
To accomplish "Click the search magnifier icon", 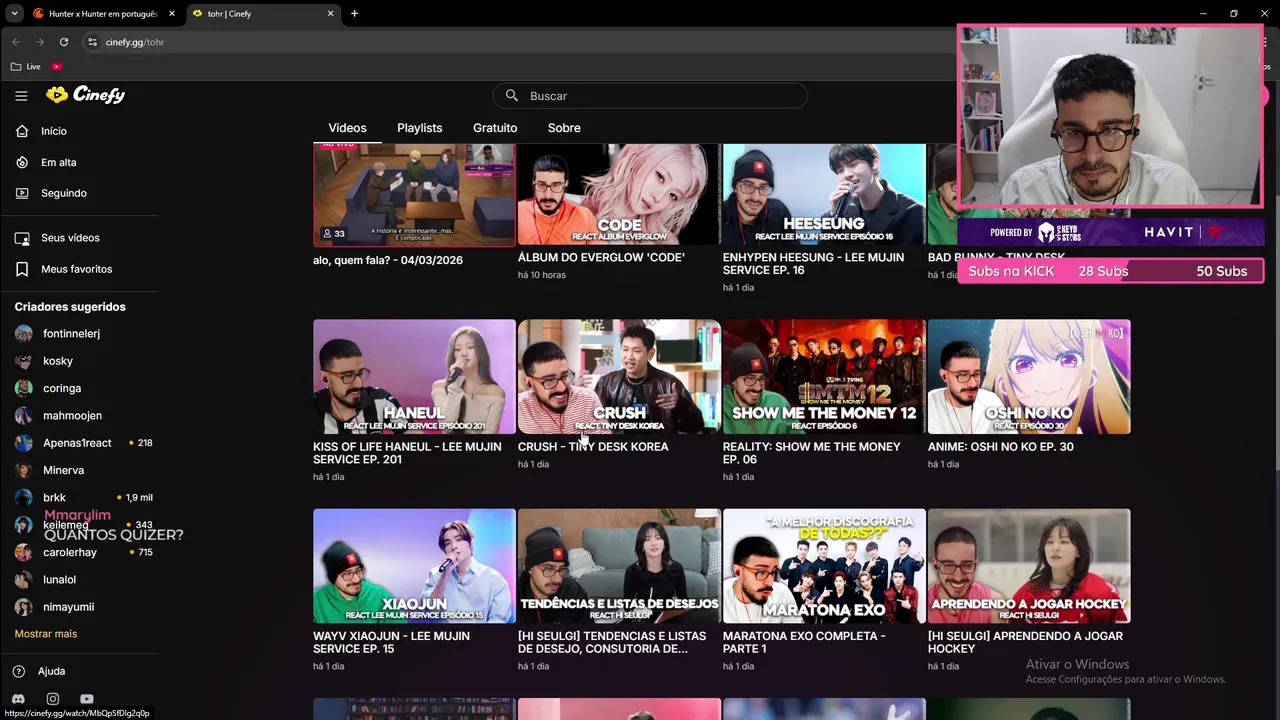I will pyautogui.click(x=511, y=96).
